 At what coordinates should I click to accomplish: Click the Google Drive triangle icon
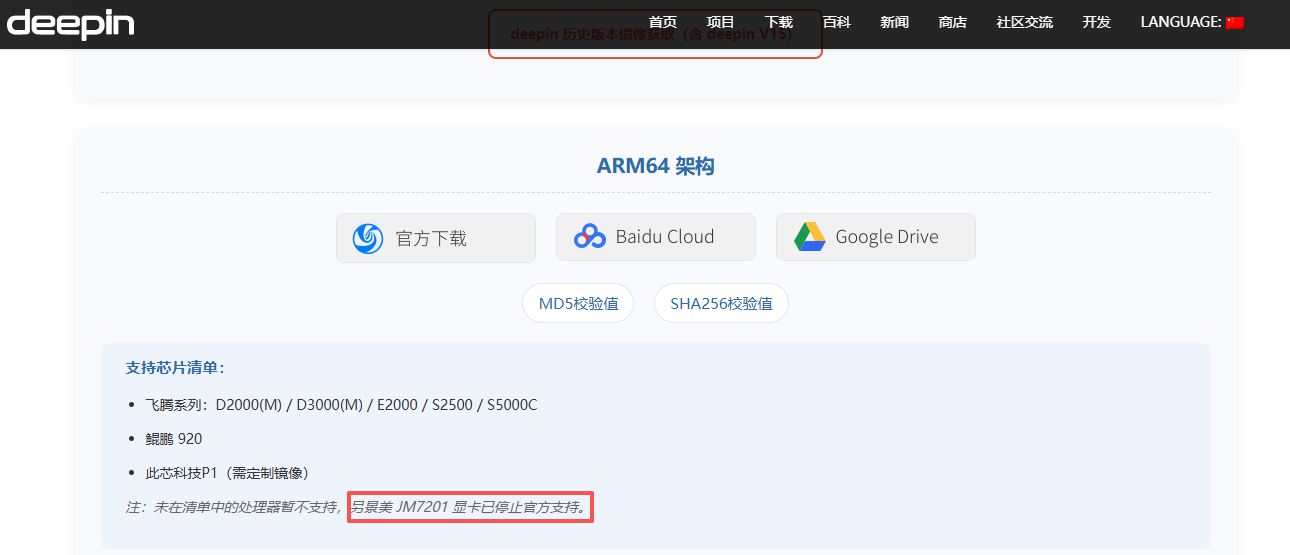(x=809, y=238)
